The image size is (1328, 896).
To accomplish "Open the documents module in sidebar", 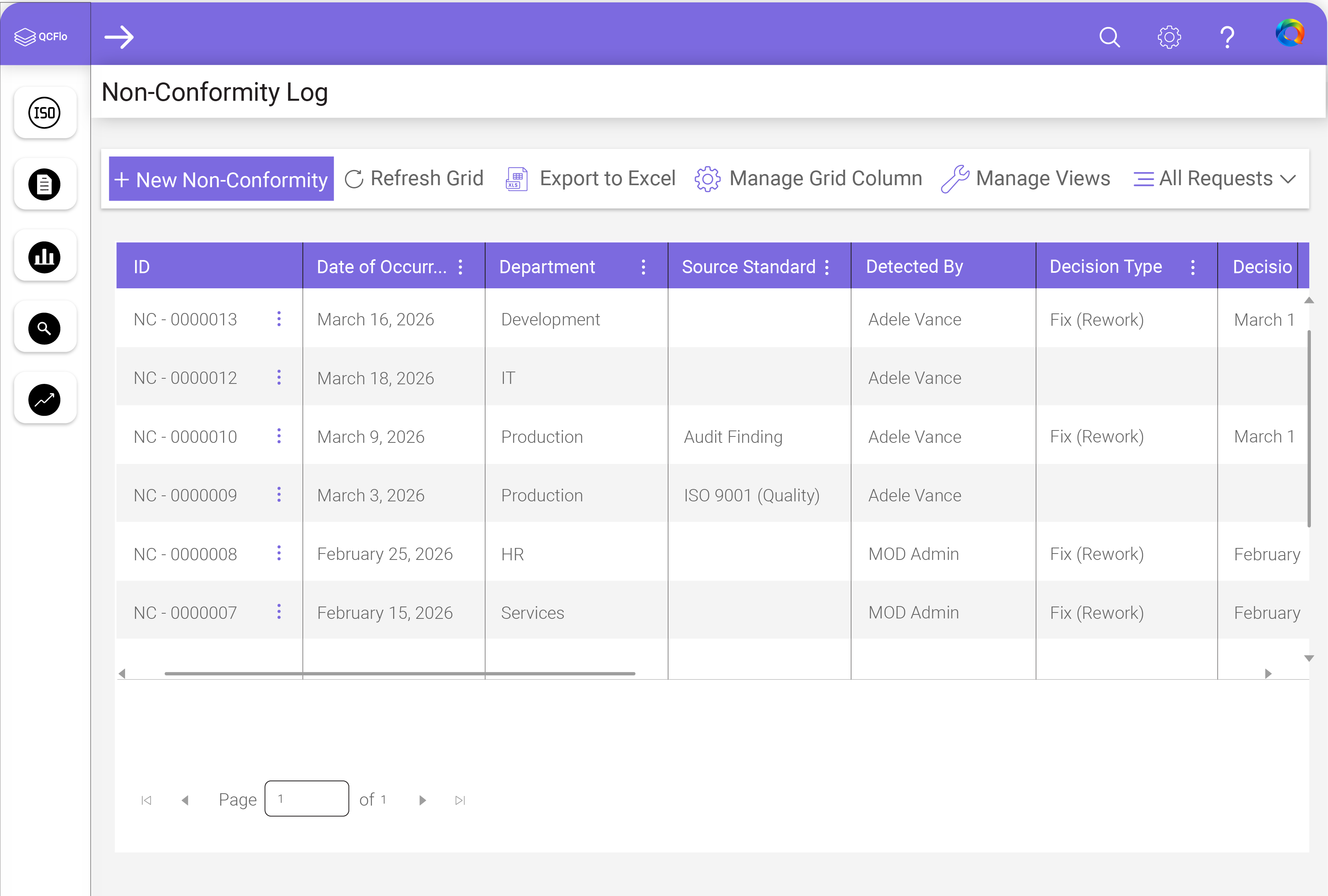I will coord(45,184).
